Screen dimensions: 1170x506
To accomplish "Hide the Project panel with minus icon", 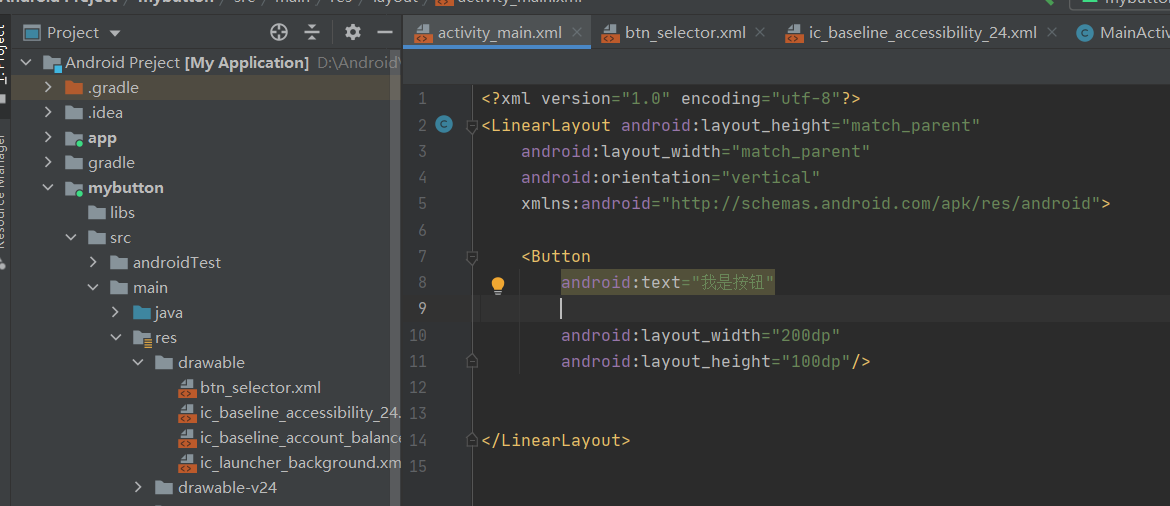I will point(385,32).
